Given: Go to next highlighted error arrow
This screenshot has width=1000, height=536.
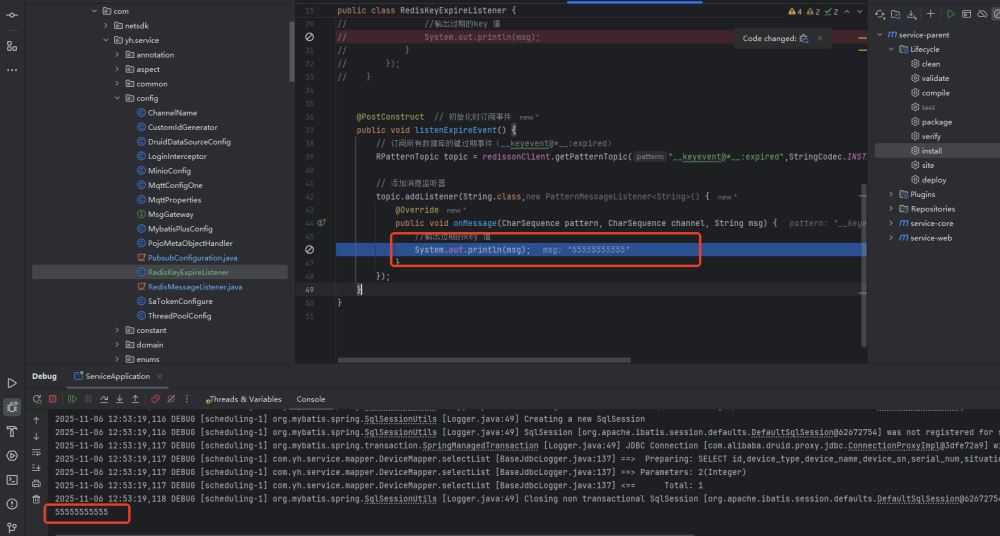Looking at the screenshot, I should point(859,11).
